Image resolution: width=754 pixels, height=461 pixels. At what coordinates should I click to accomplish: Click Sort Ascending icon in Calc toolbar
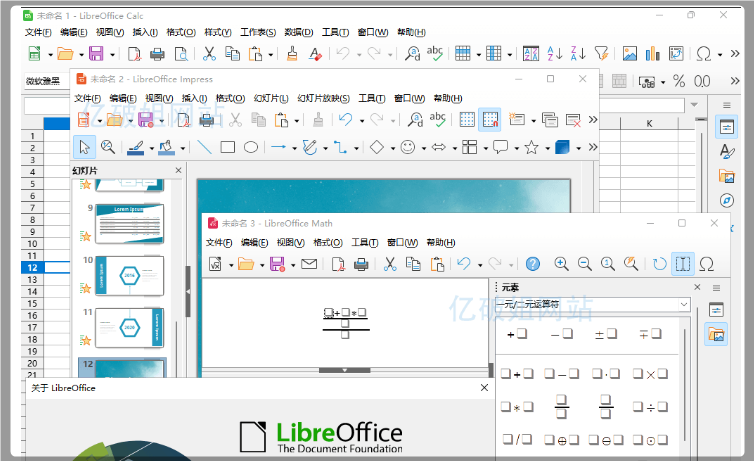(x=555, y=53)
